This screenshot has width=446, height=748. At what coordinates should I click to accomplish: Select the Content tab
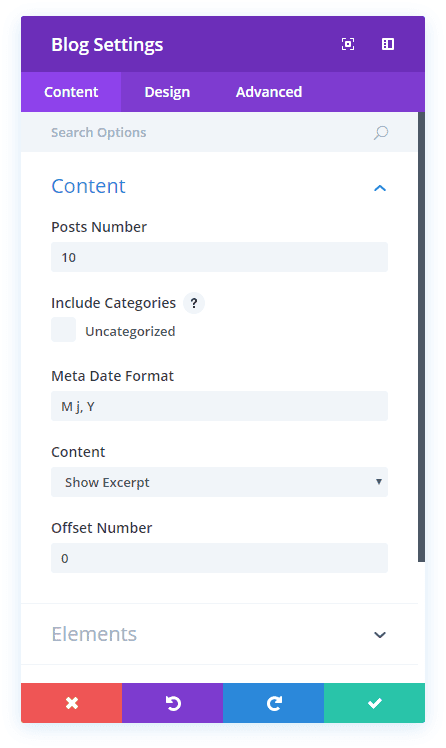(71, 92)
